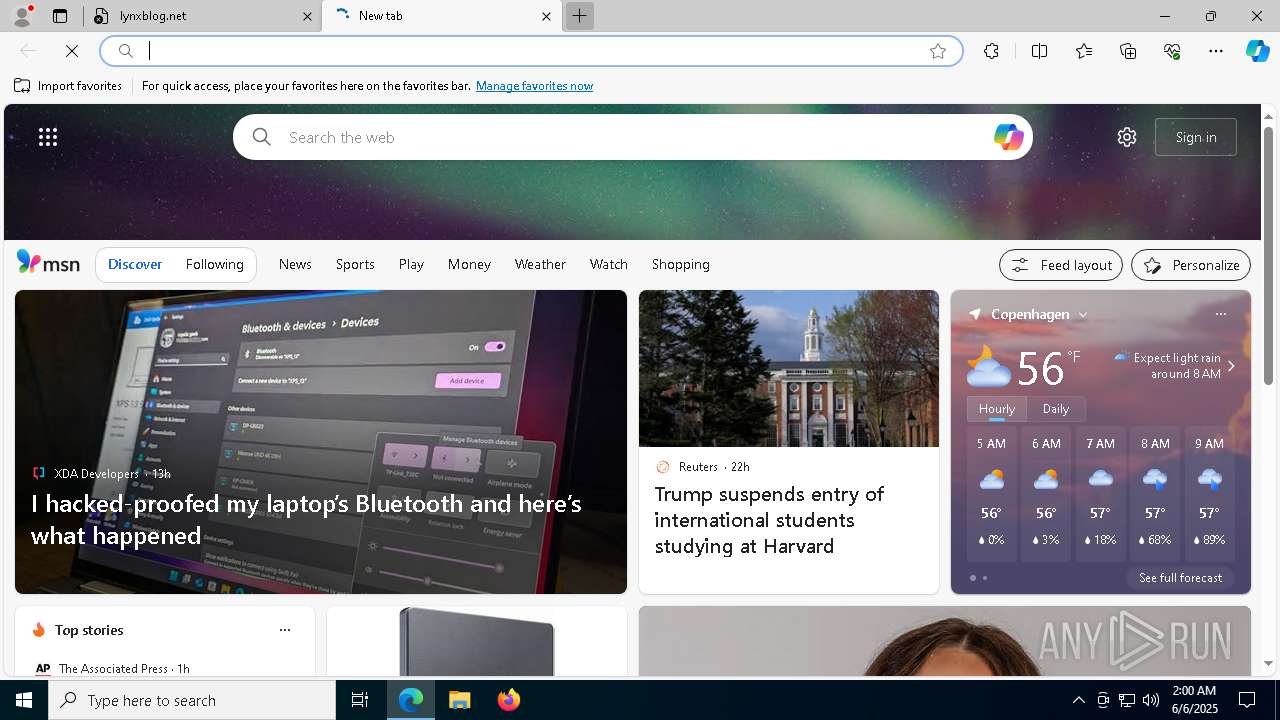The width and height of the screenshot is (1280, 720).
Task: Click the back navigation arrow
Action: [x=28, y=51]
